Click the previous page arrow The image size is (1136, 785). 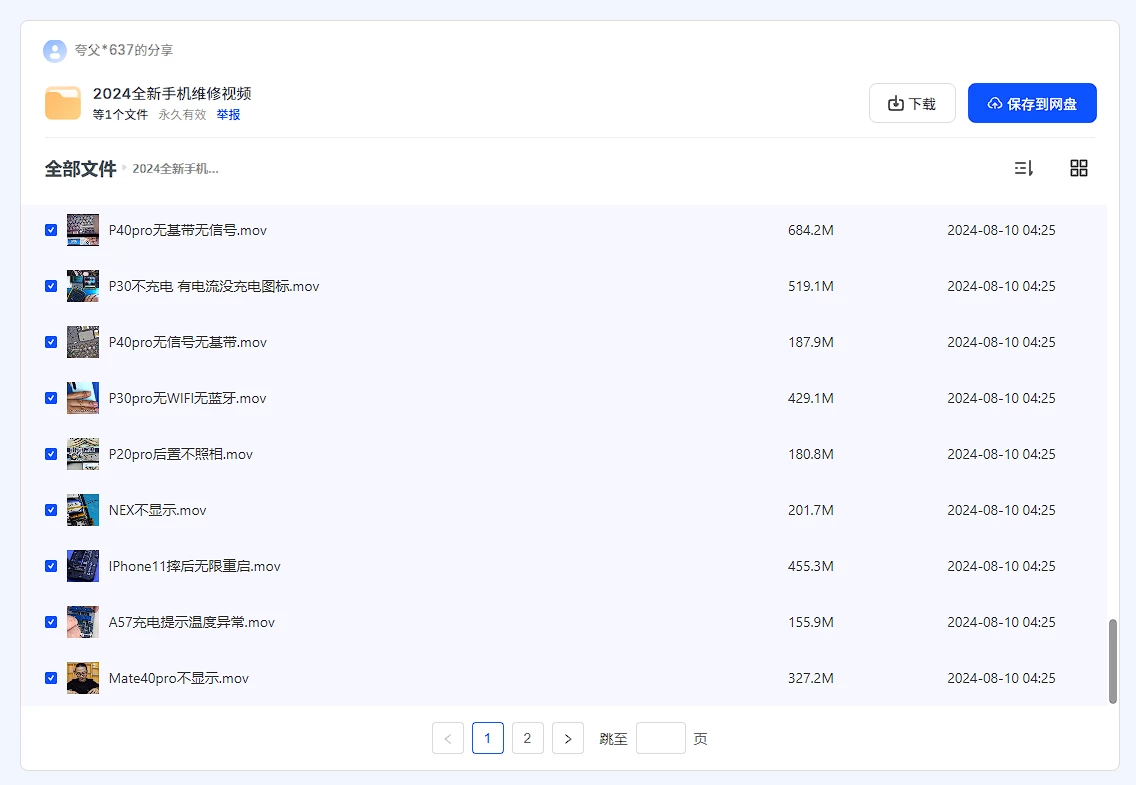coord(447,739)
